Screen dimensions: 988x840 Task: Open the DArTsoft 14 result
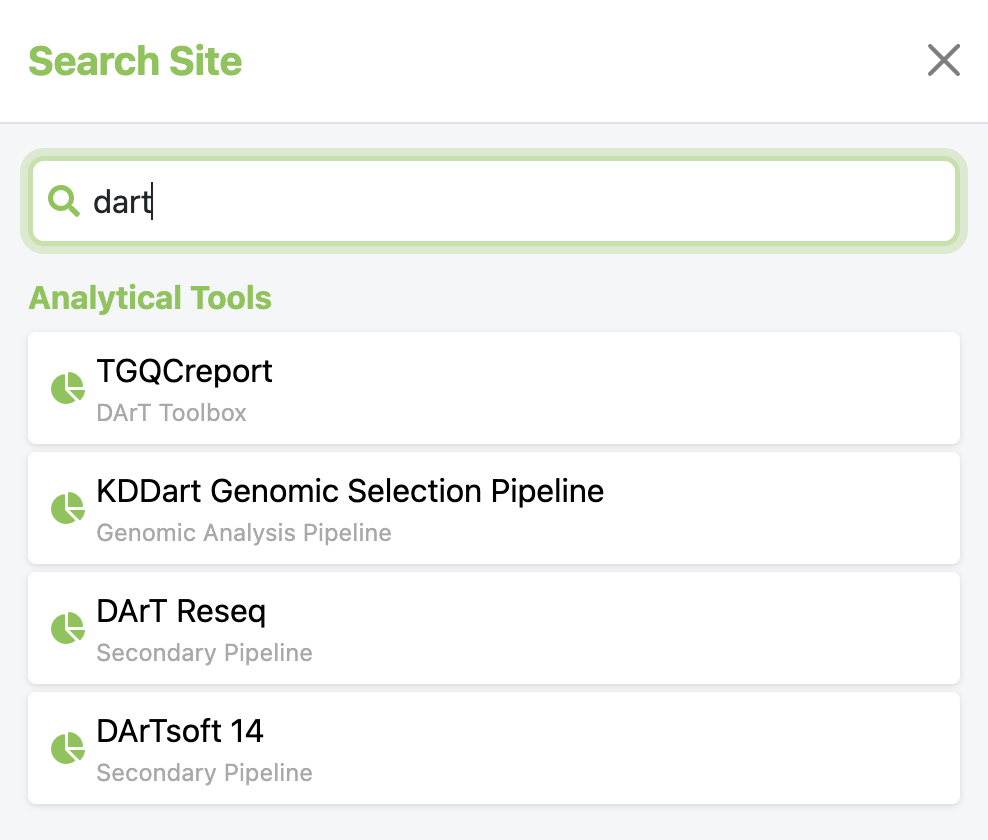[x=180, y=732]
